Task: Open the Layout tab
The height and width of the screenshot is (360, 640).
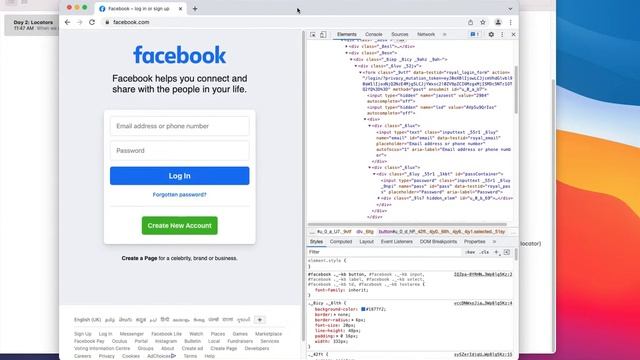Action: 366,242
